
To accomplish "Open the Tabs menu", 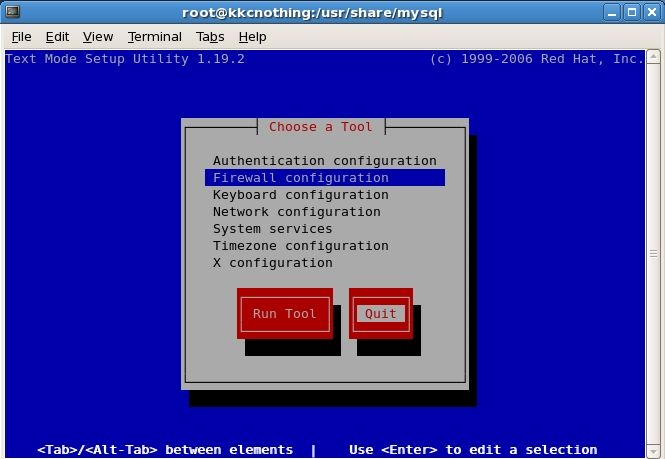I will (x=210, y=37).
